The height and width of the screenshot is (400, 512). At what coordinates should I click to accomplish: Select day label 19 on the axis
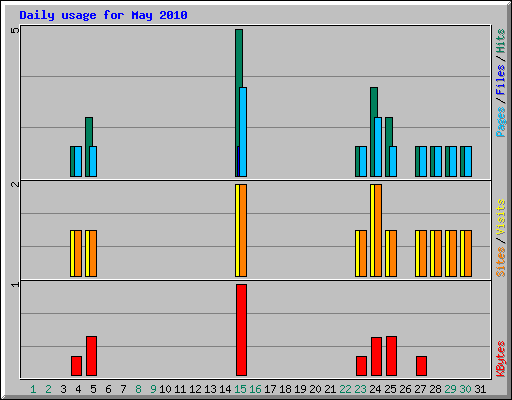[x=300, y=389]
